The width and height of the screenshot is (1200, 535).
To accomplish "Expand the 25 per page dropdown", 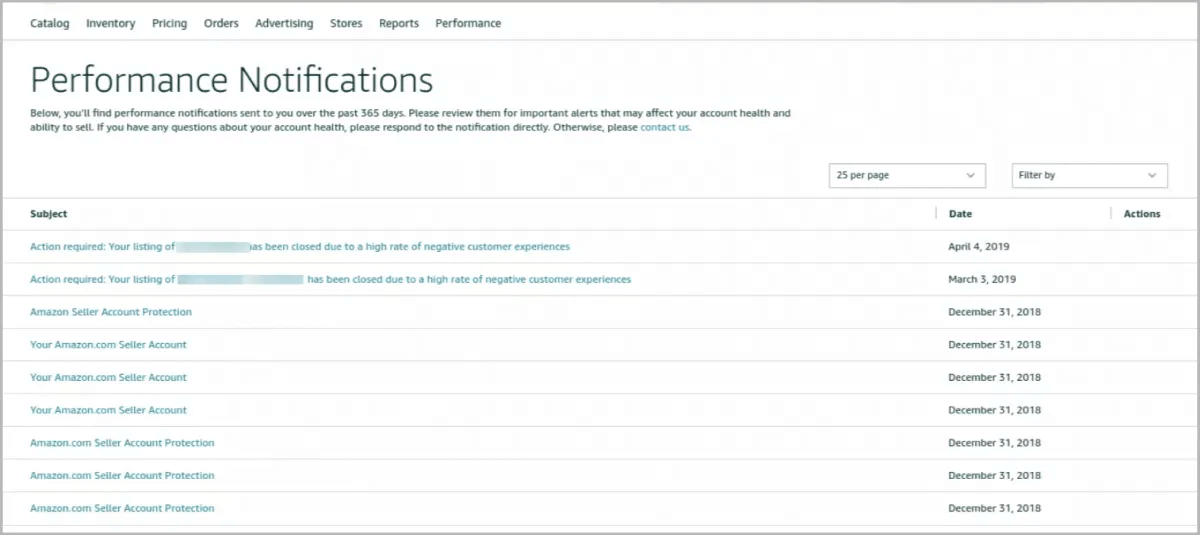I will point(907,175).
